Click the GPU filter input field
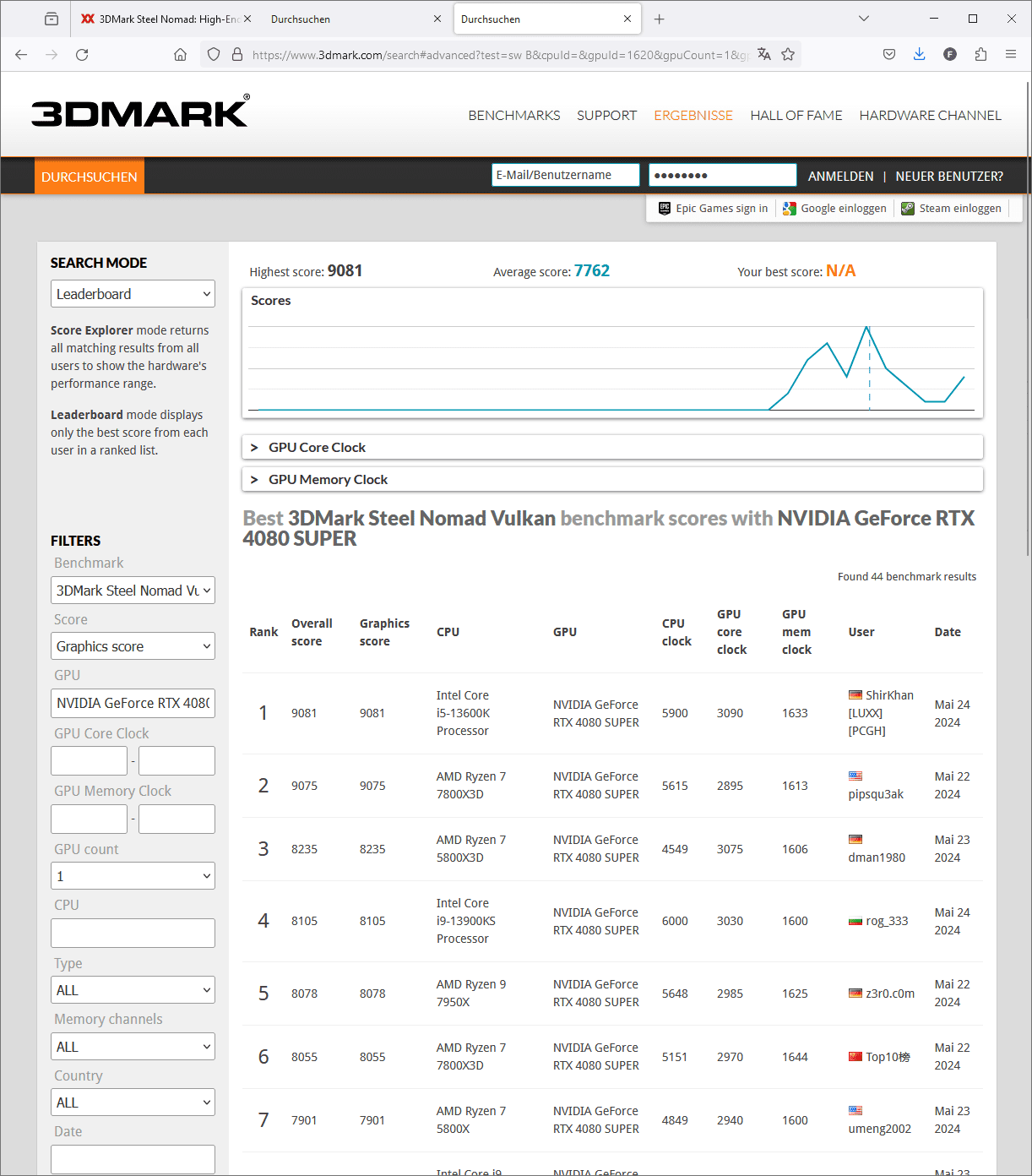The width and height of the screenshot is (1032, 1176). coord(133,703)
